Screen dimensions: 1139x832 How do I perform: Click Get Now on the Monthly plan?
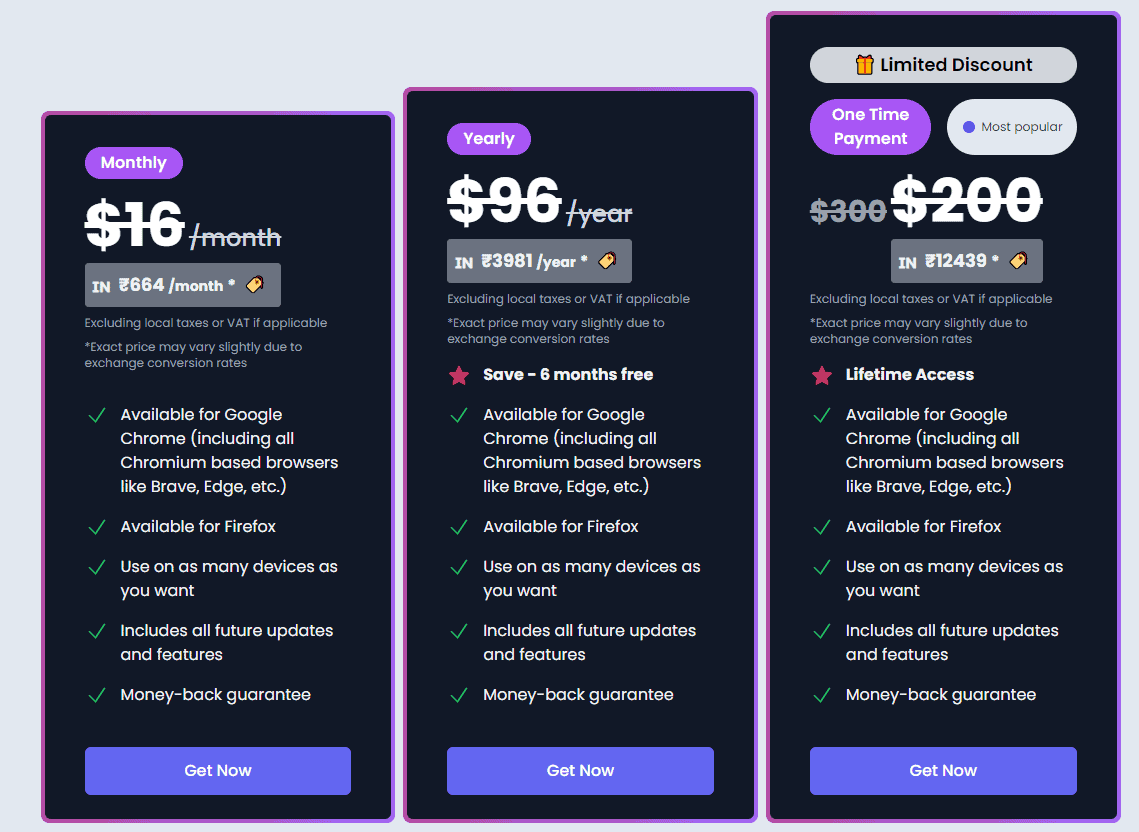[217, 770]
